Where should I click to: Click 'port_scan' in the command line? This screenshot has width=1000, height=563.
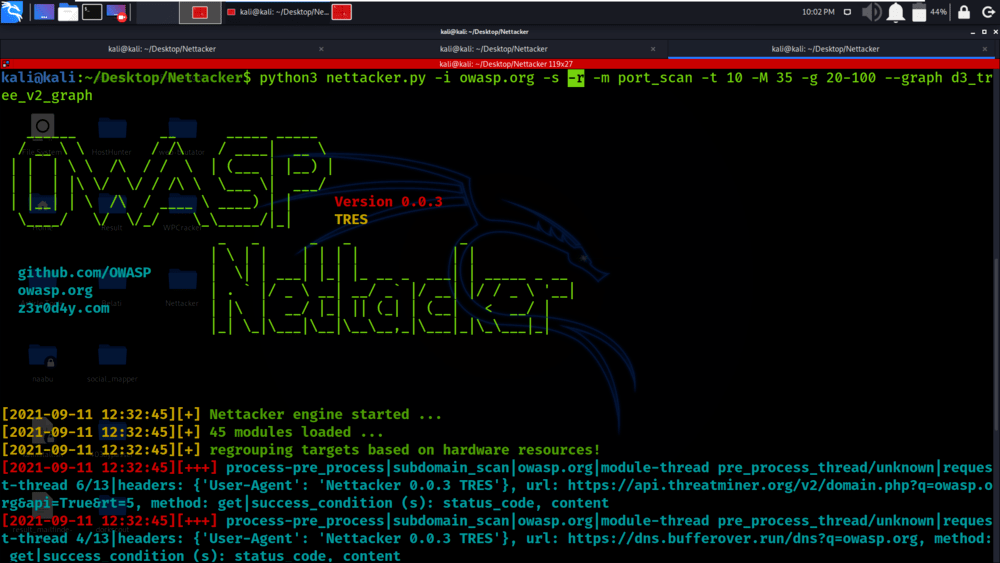pyautogui.click(x=655, y=78)
